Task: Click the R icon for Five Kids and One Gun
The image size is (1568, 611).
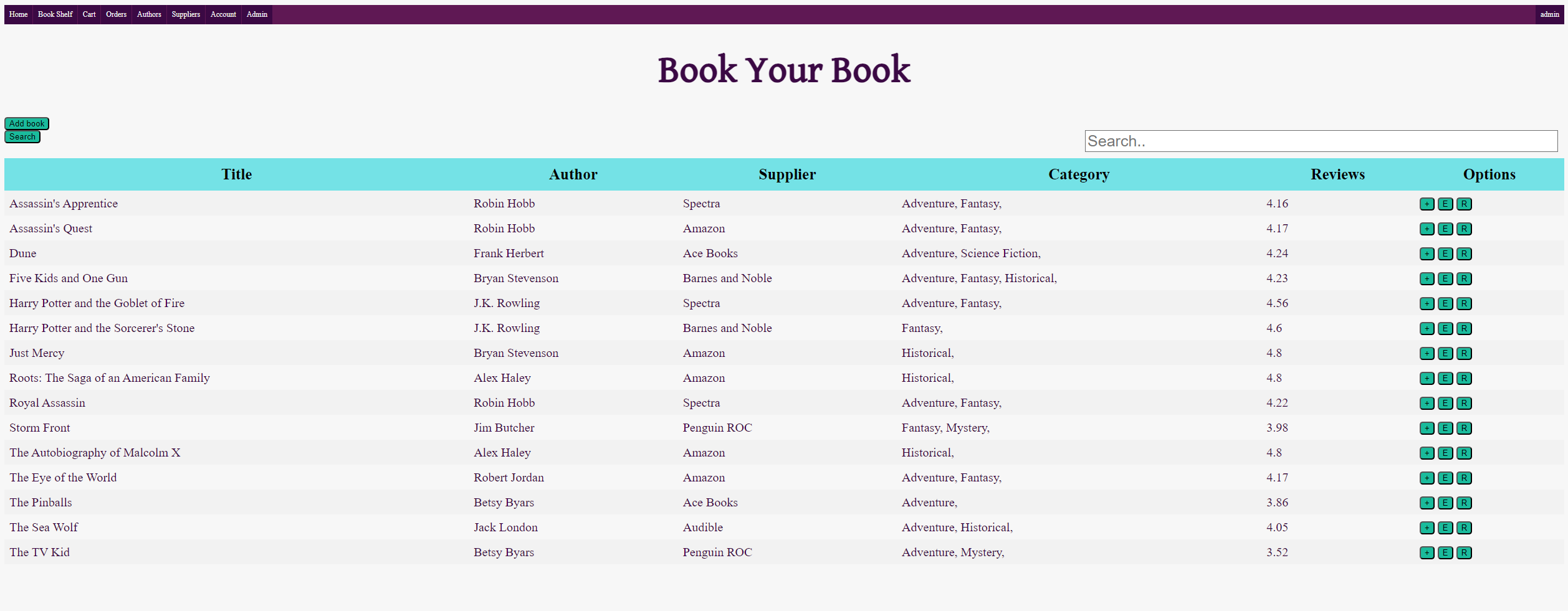Action: pos(1464,278)
